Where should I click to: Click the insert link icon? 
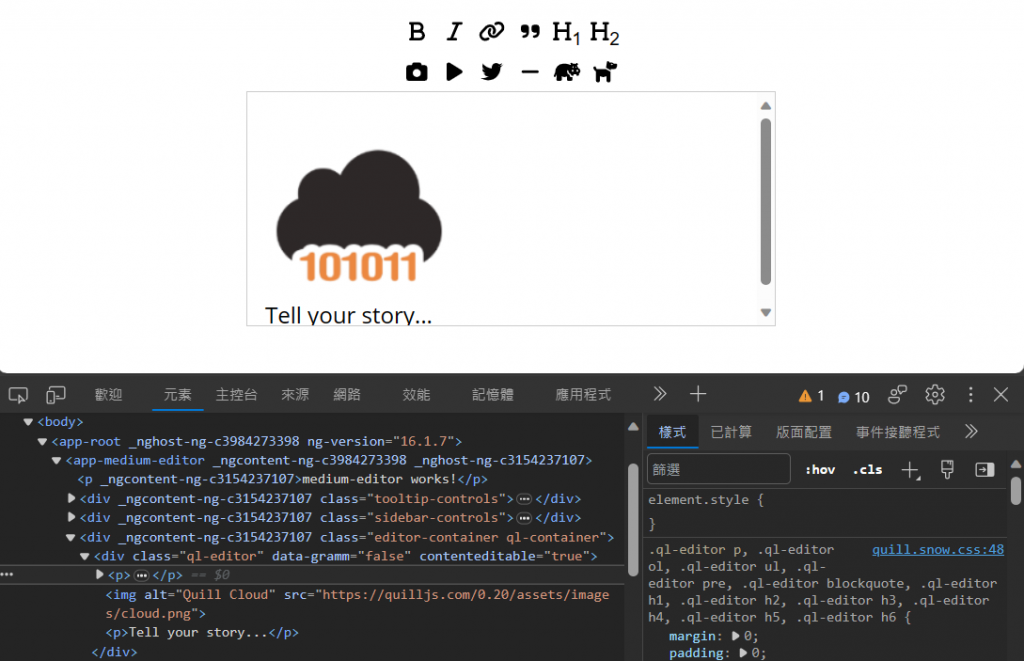[492, 32]
